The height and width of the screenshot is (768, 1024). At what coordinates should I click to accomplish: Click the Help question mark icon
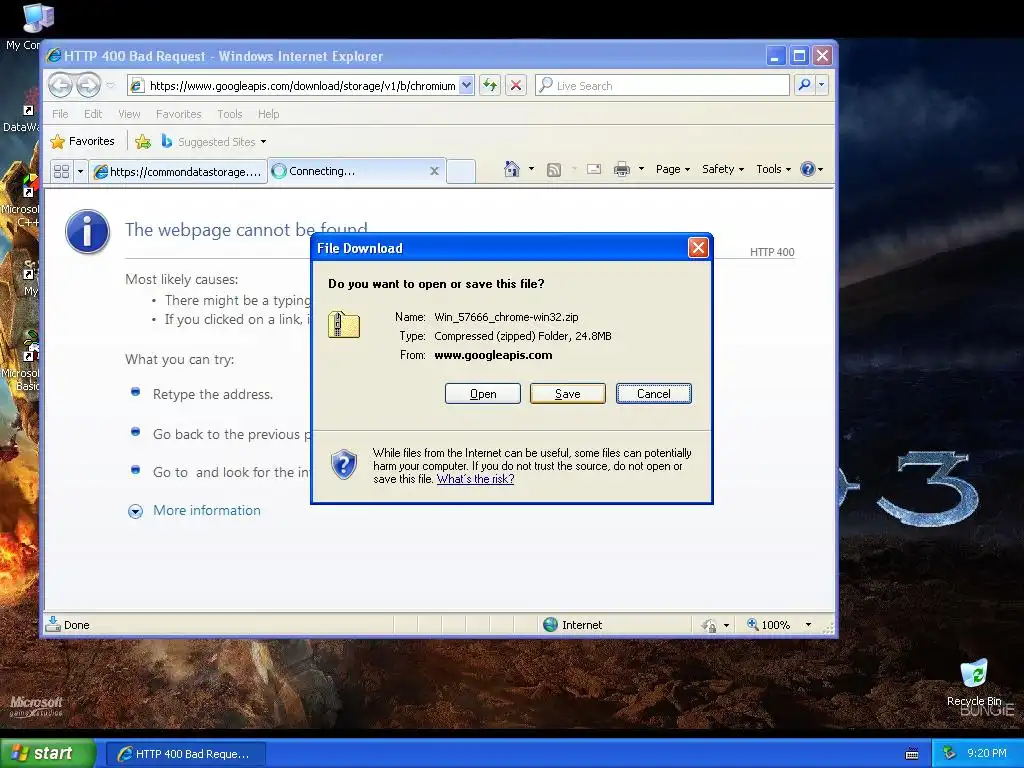pyautogui.click(x=808, y=169)
